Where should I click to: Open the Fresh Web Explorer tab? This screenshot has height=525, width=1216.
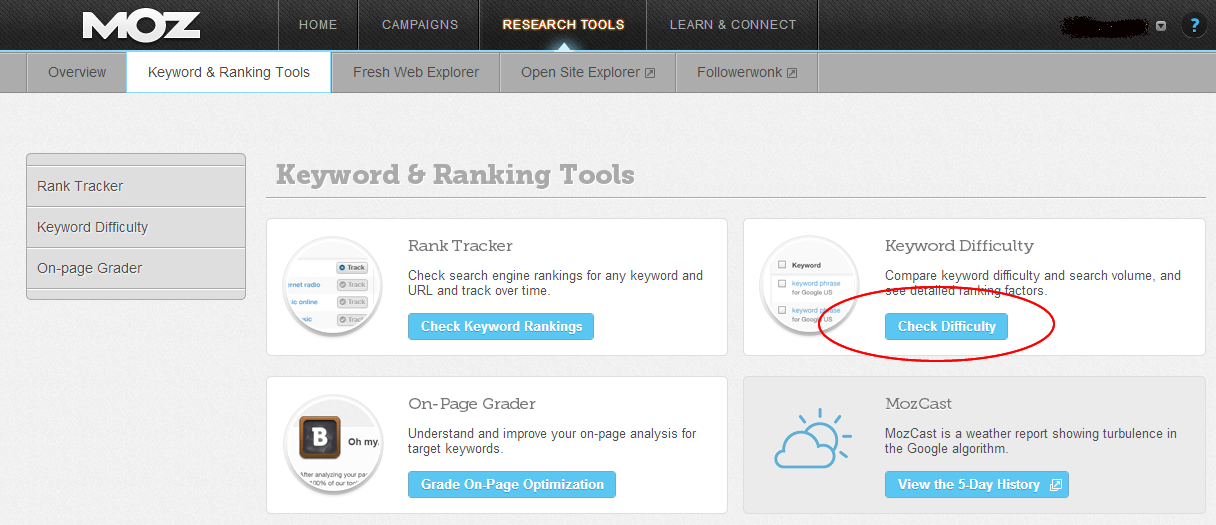(416, 72)
